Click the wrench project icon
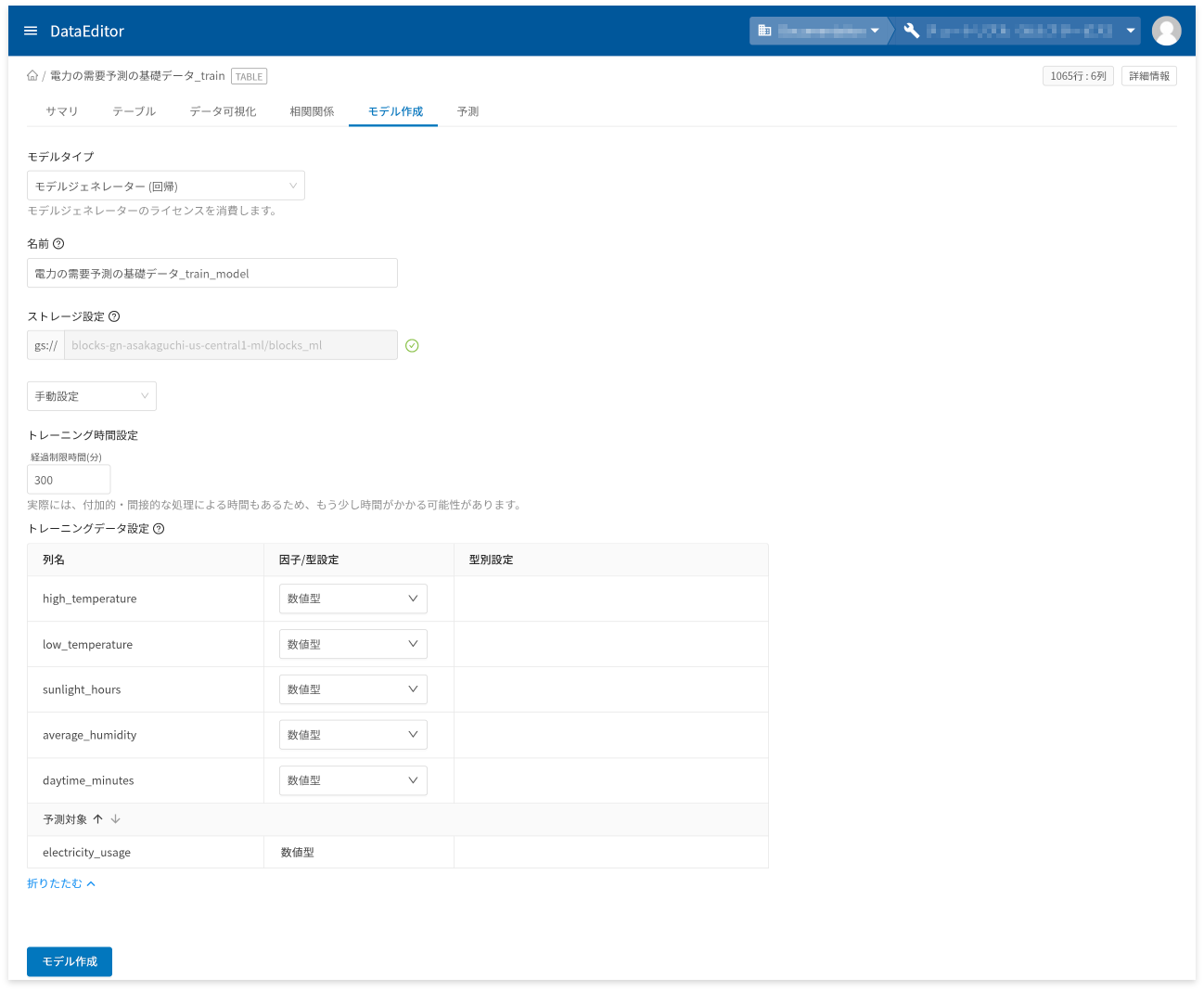1204x991 pixels. pyautogui.click(x=911, y=31)
